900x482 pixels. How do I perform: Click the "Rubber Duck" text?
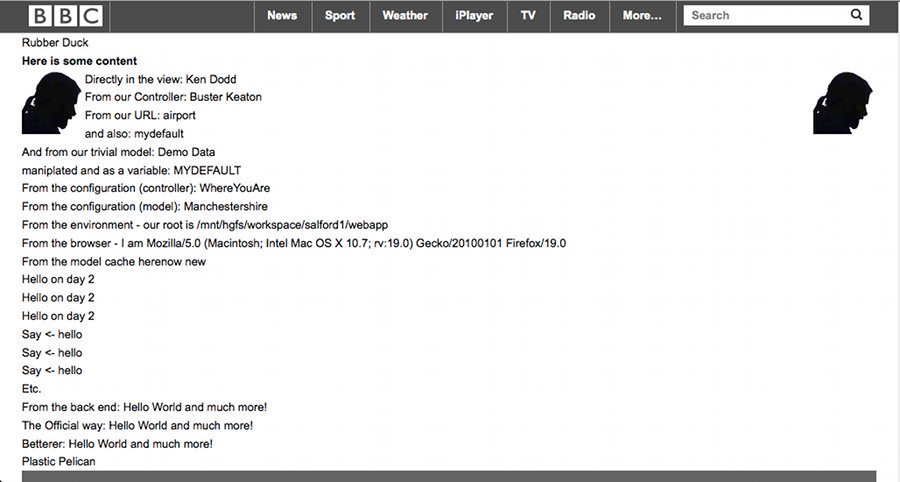click(55, 43)
